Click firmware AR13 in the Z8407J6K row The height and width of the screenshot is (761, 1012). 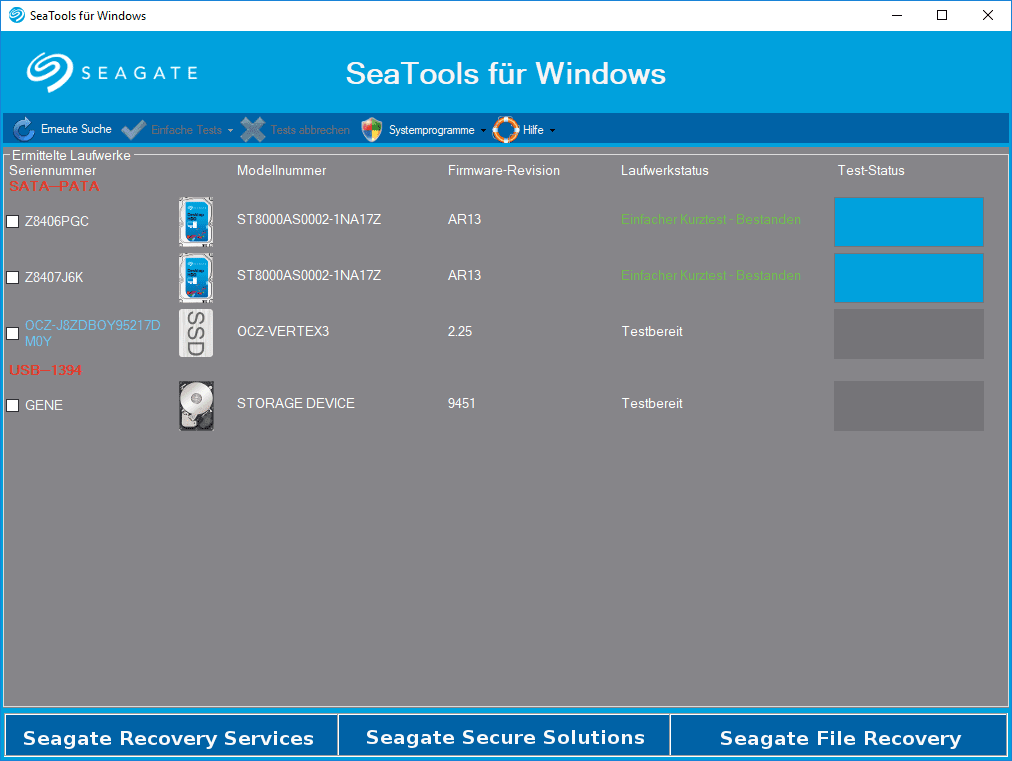[465, 276]
